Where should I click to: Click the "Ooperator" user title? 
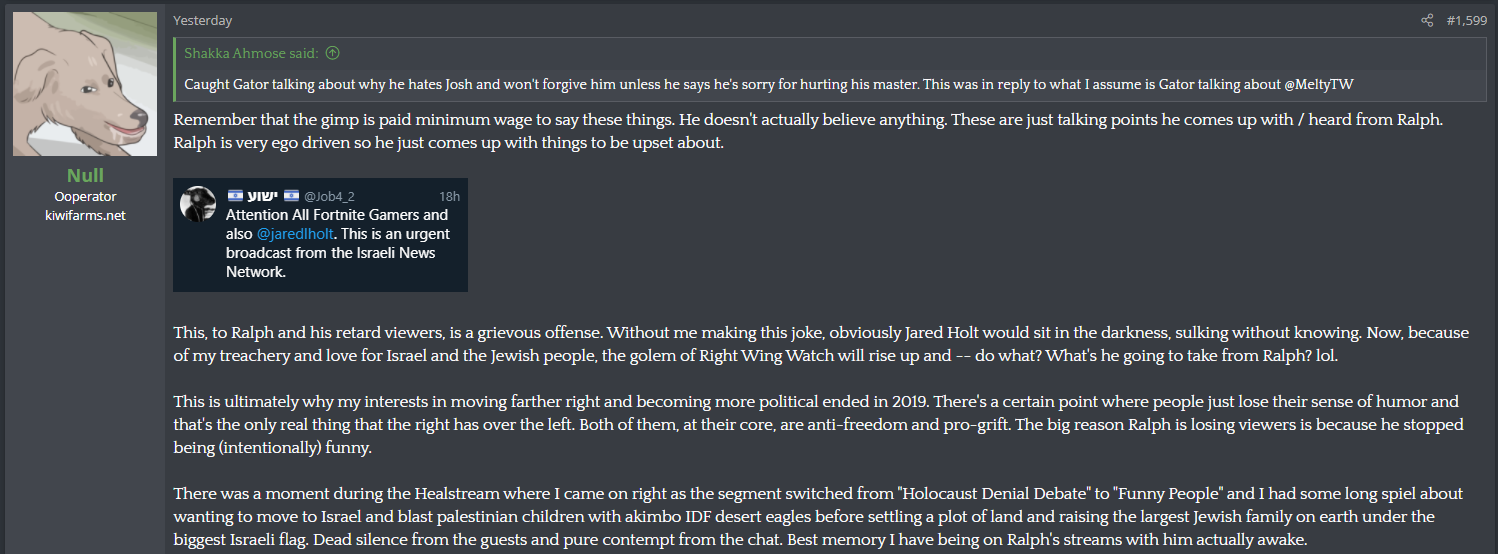85,196
